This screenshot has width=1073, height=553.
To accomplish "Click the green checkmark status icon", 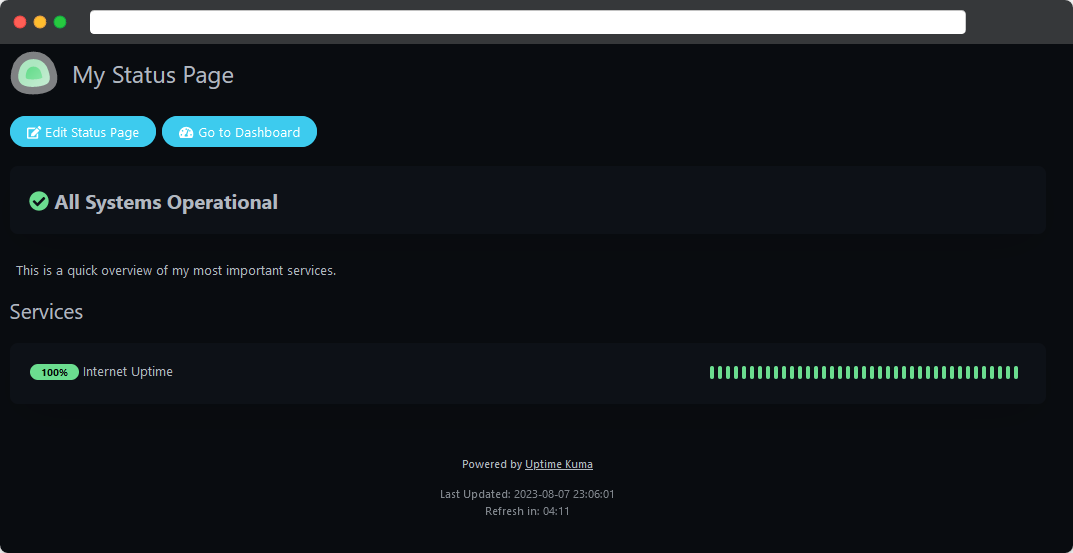I will point(39,201).
